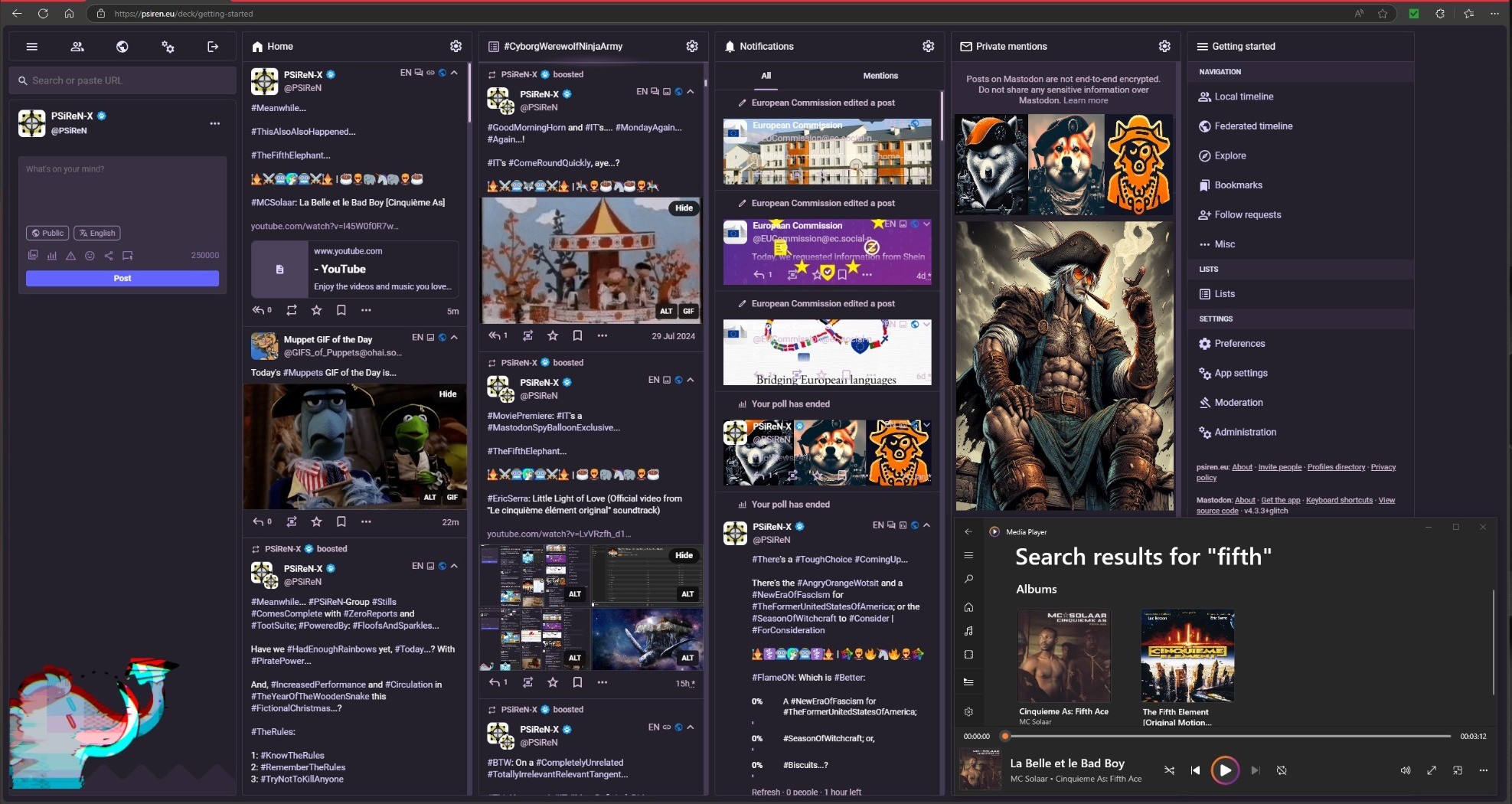Open the Media Player search icon
This screenshot has height=804, width=1512.
pos(968,579)
